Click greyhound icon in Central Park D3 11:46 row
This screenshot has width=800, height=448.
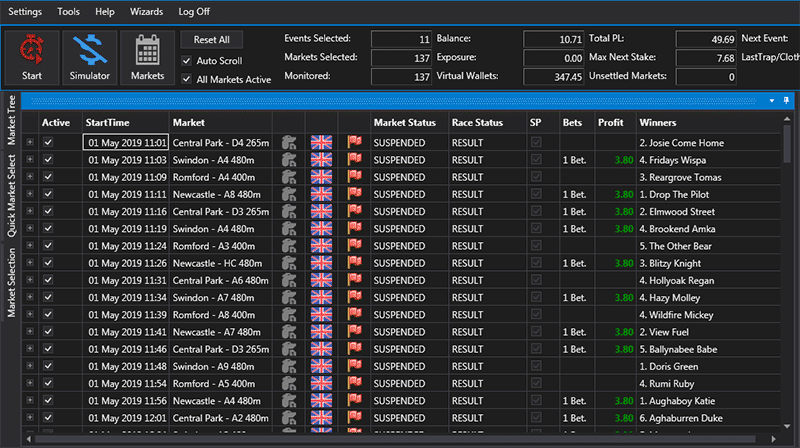[289, 349]
